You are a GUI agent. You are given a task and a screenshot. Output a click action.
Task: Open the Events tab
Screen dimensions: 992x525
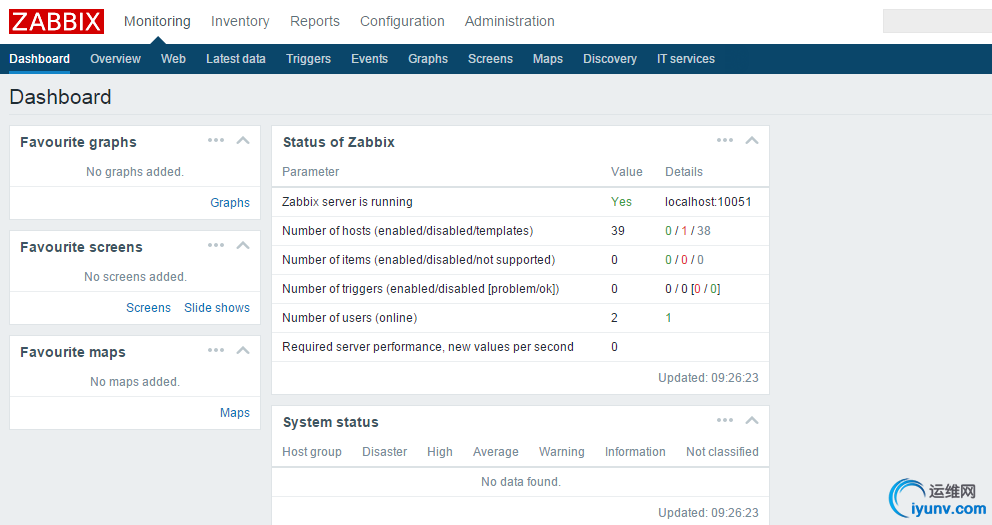tap(369, 59)
